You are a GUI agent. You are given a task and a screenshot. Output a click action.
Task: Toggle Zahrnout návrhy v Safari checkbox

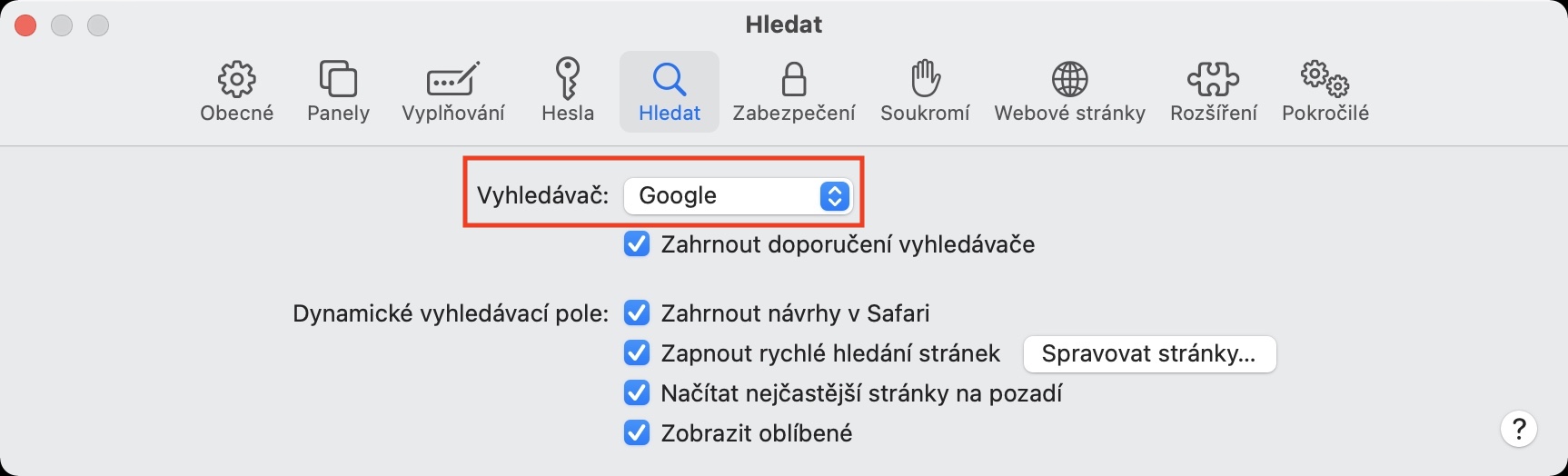pyautogui.click(x=637, y=313)
